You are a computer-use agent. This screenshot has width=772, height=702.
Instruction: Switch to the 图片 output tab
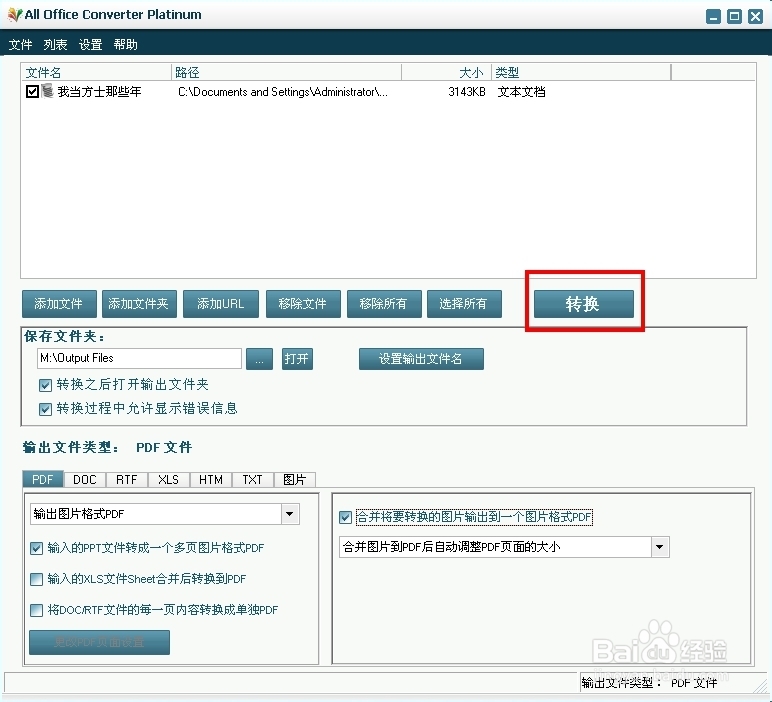(x=295, y=479)
